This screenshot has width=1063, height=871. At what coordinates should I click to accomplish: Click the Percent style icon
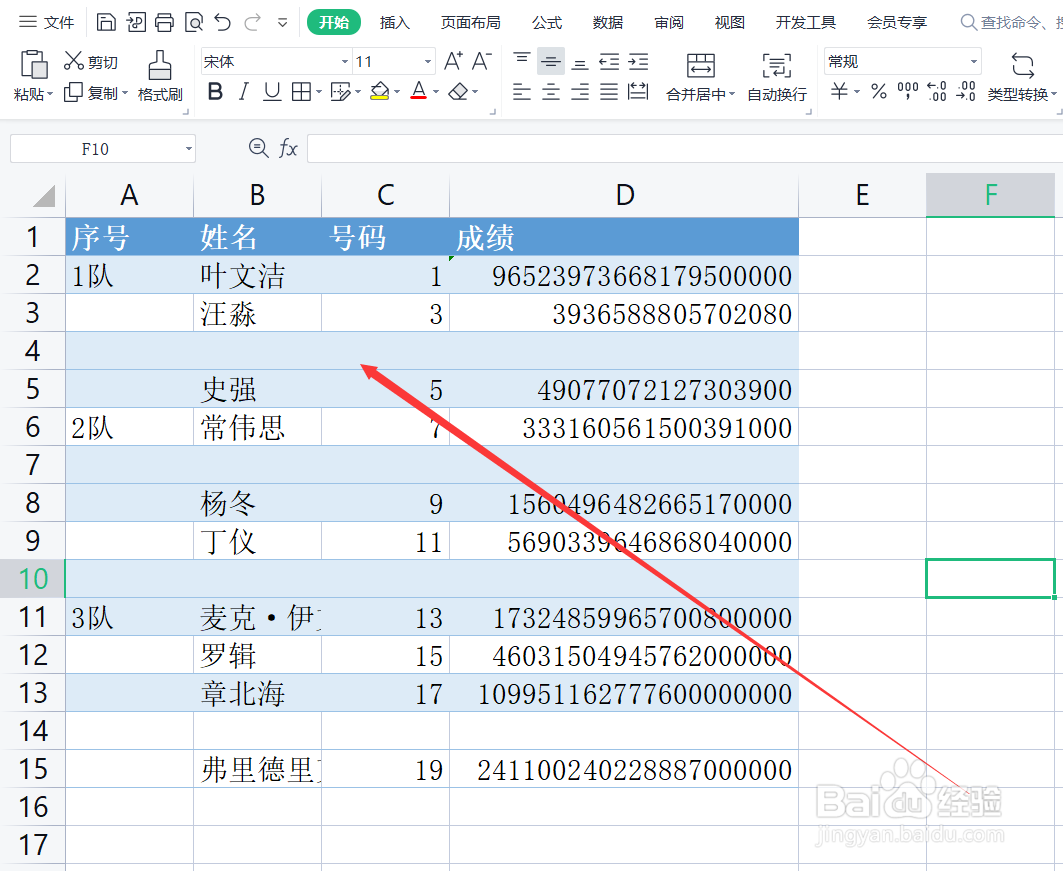[x=878, y=92]
